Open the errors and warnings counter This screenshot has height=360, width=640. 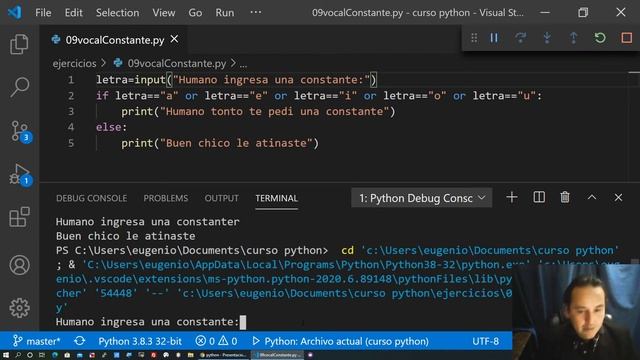[216, 341]
